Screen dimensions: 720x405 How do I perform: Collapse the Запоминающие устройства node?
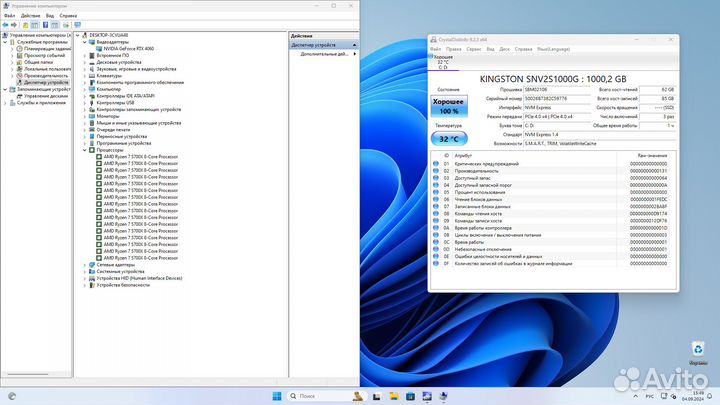[6, 89]
